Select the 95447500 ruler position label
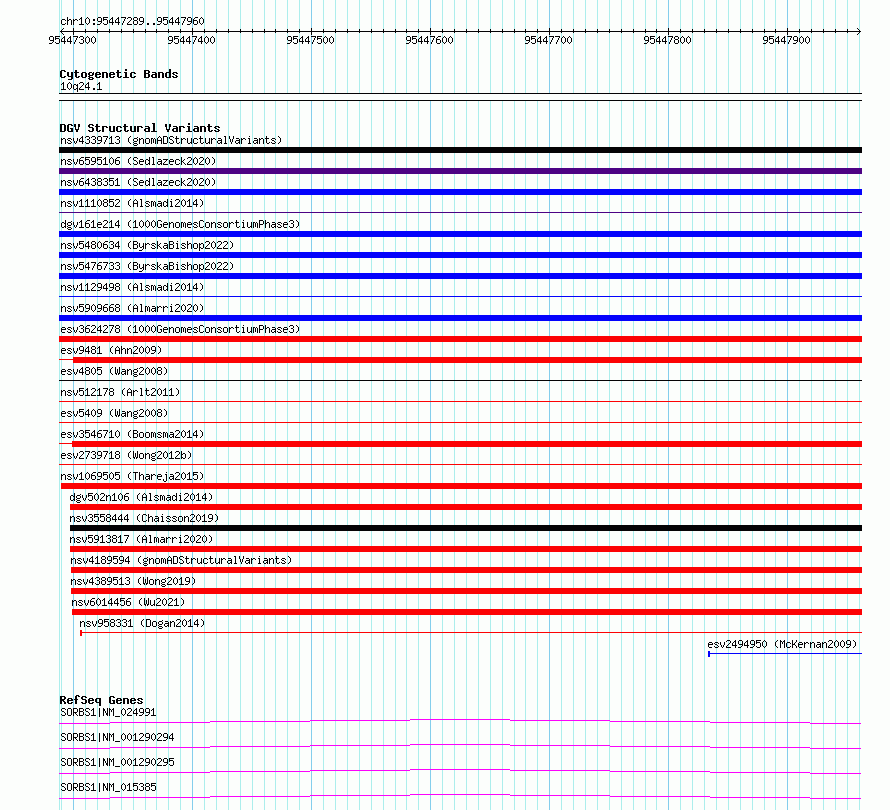Screen dimensions: 890x810 click(310, 40)
